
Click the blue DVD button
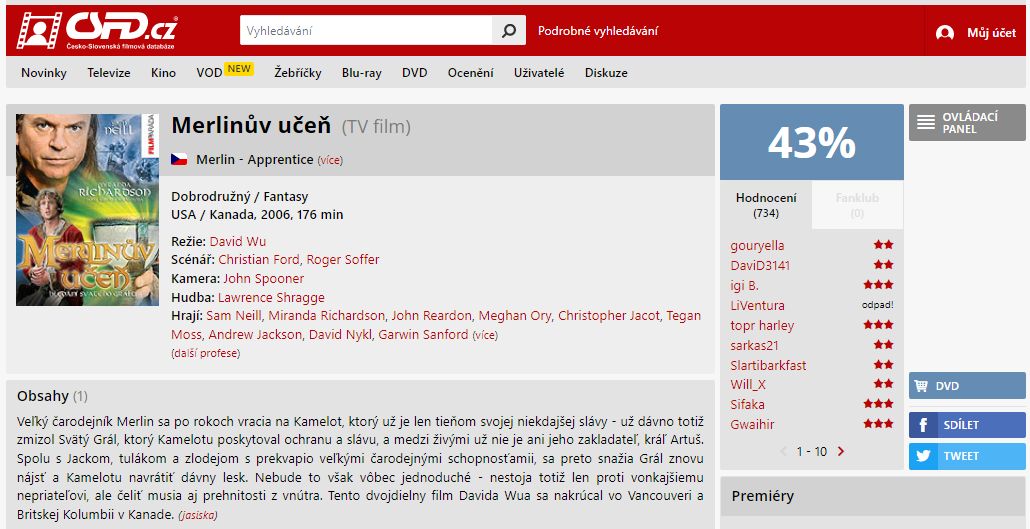pos(967,386)
